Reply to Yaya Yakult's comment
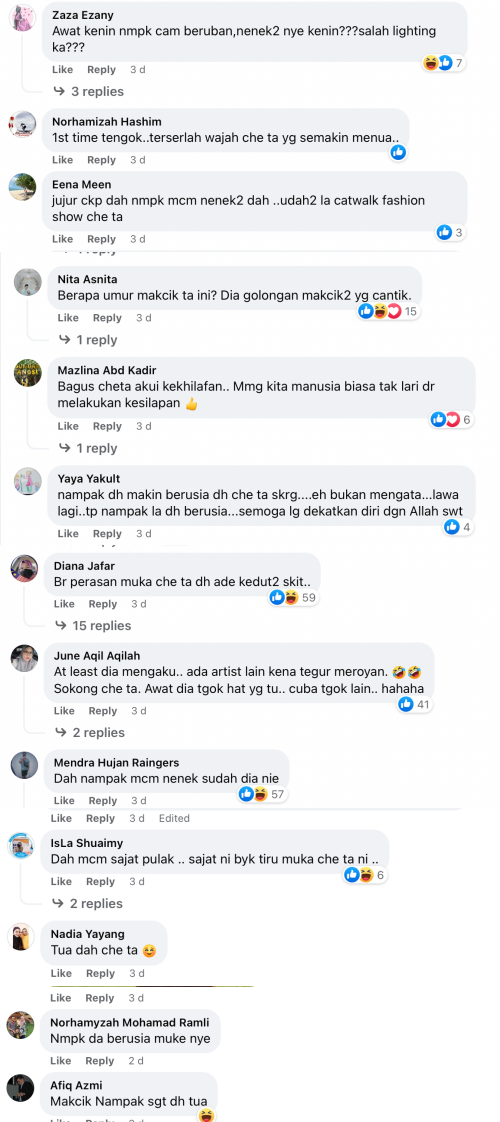 107,534
